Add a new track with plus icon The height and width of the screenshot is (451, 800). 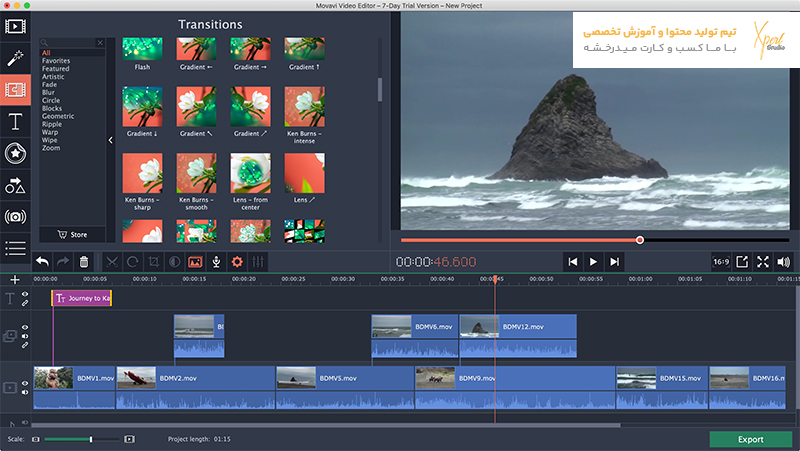tap(15, 280)
